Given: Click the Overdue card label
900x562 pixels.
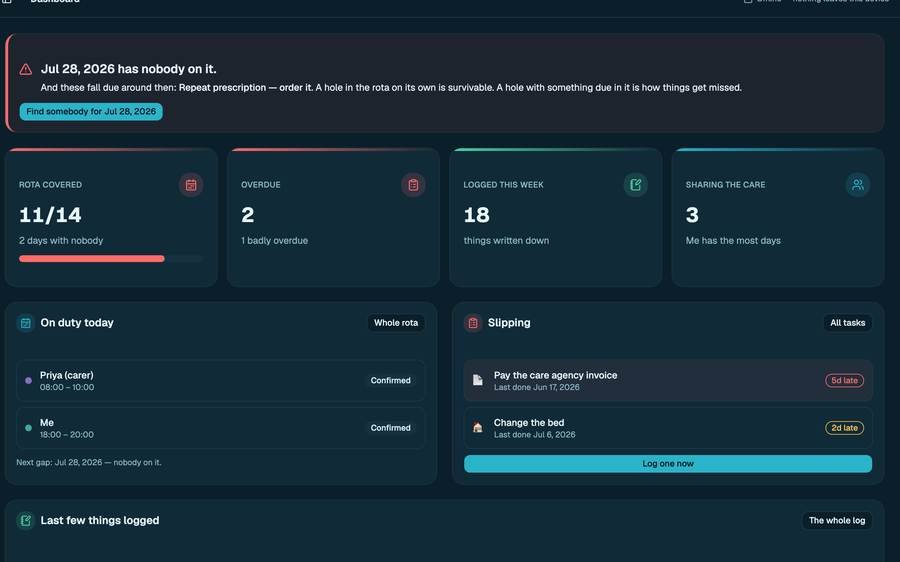Looking at the screenshot, I should click(261, 185).
